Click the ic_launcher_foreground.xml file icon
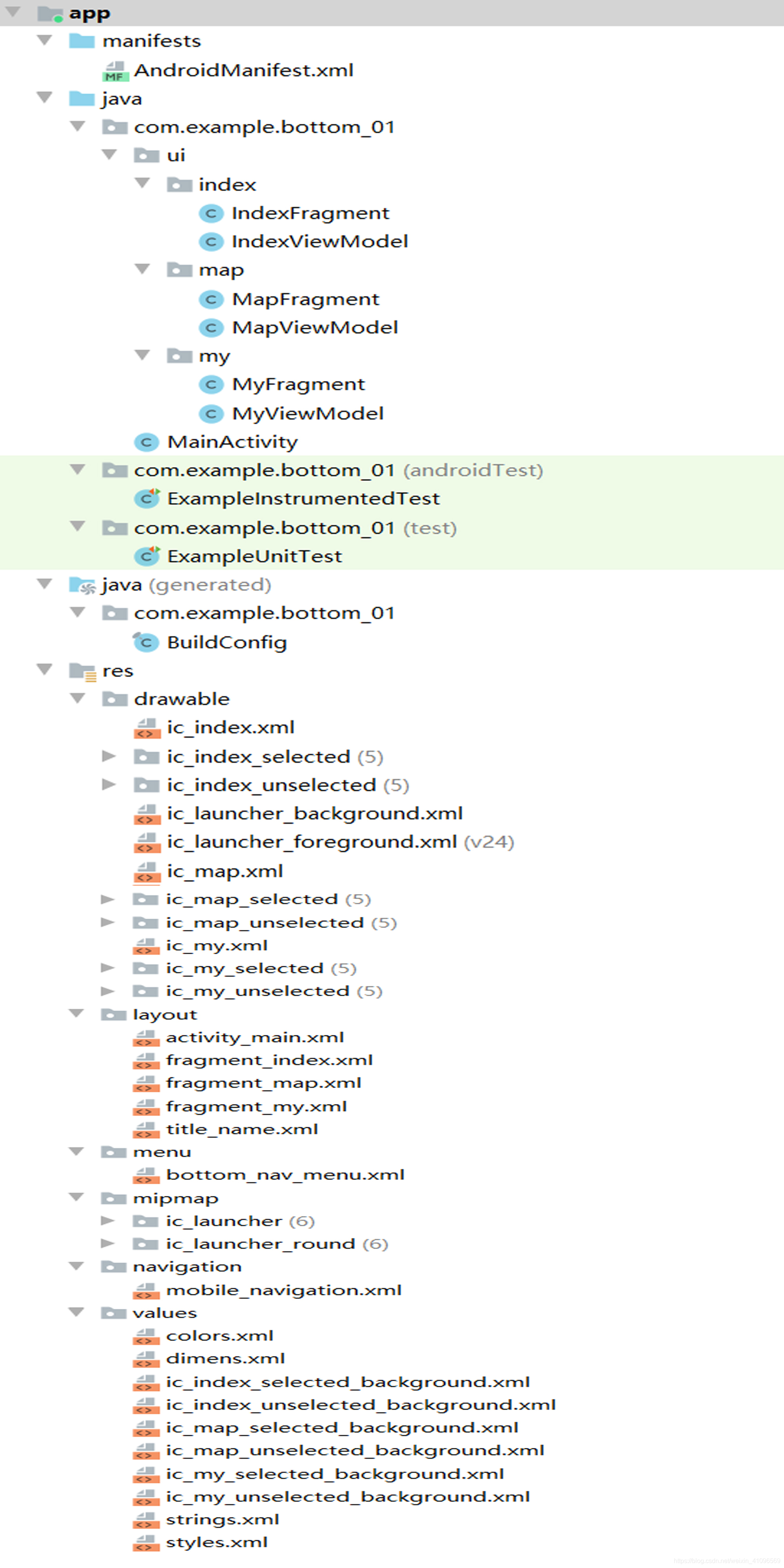 click(147, 842)
